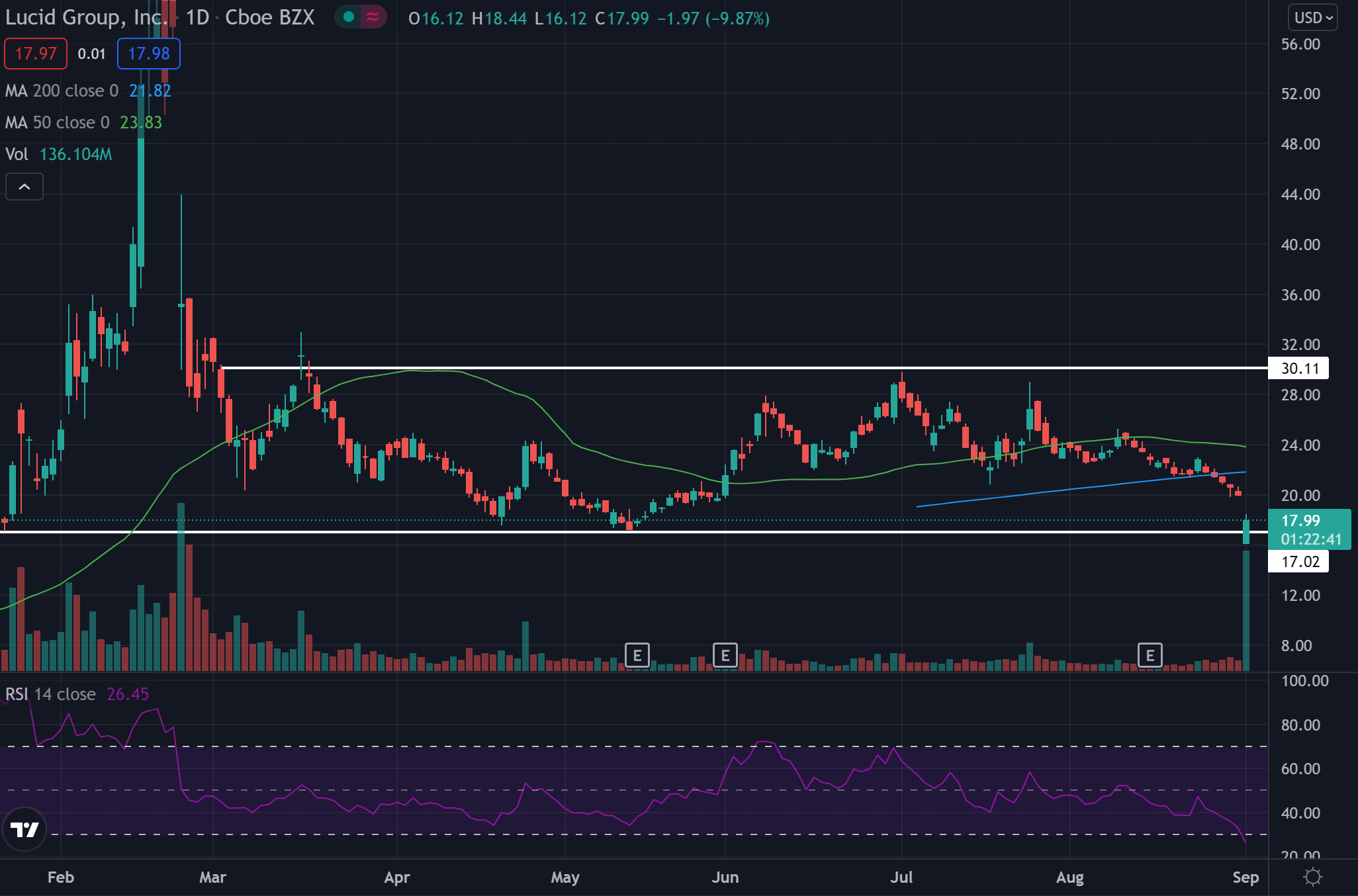Viewport: 1358px width, 896px height.
Task: Click the 1D timeframe label
Action: click(197, 17)
